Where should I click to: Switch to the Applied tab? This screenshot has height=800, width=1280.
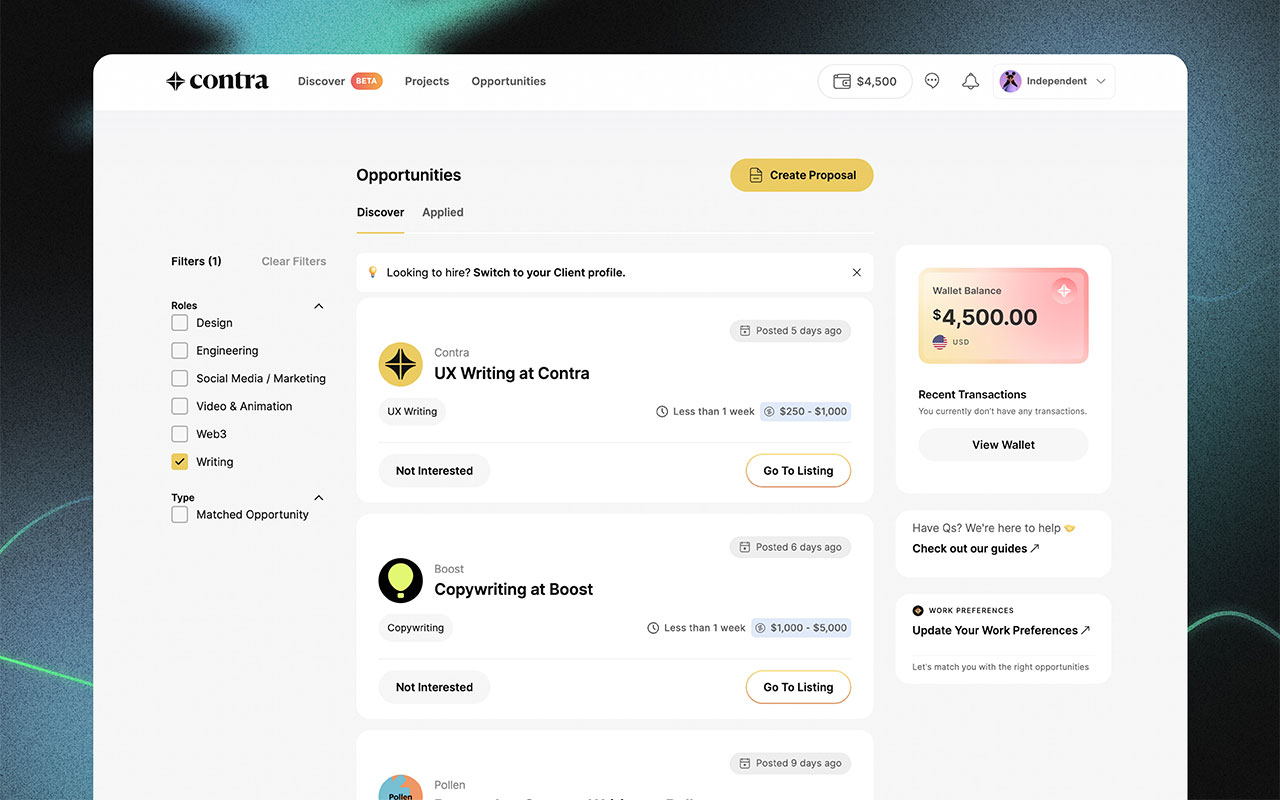(x=443, y=212)
